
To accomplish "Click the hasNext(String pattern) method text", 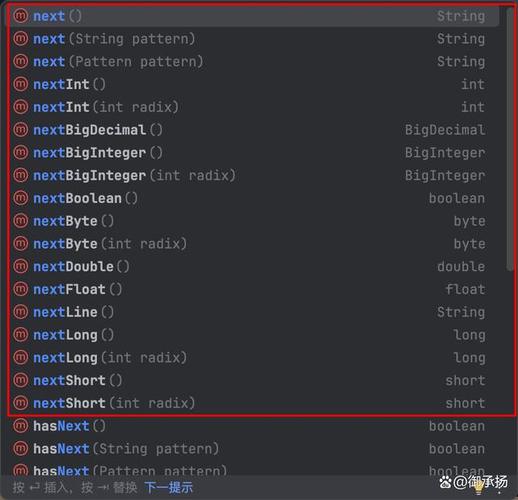I will (x=126, y=449).
